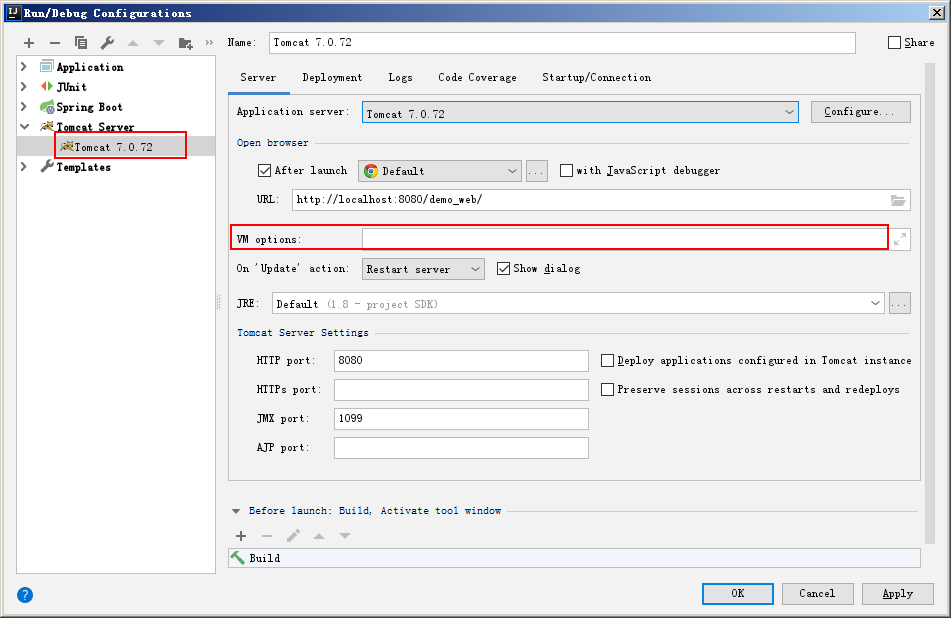Create a new configuration folder
Viewport: 951px width, 618px height.
click(x=186, y=43)
